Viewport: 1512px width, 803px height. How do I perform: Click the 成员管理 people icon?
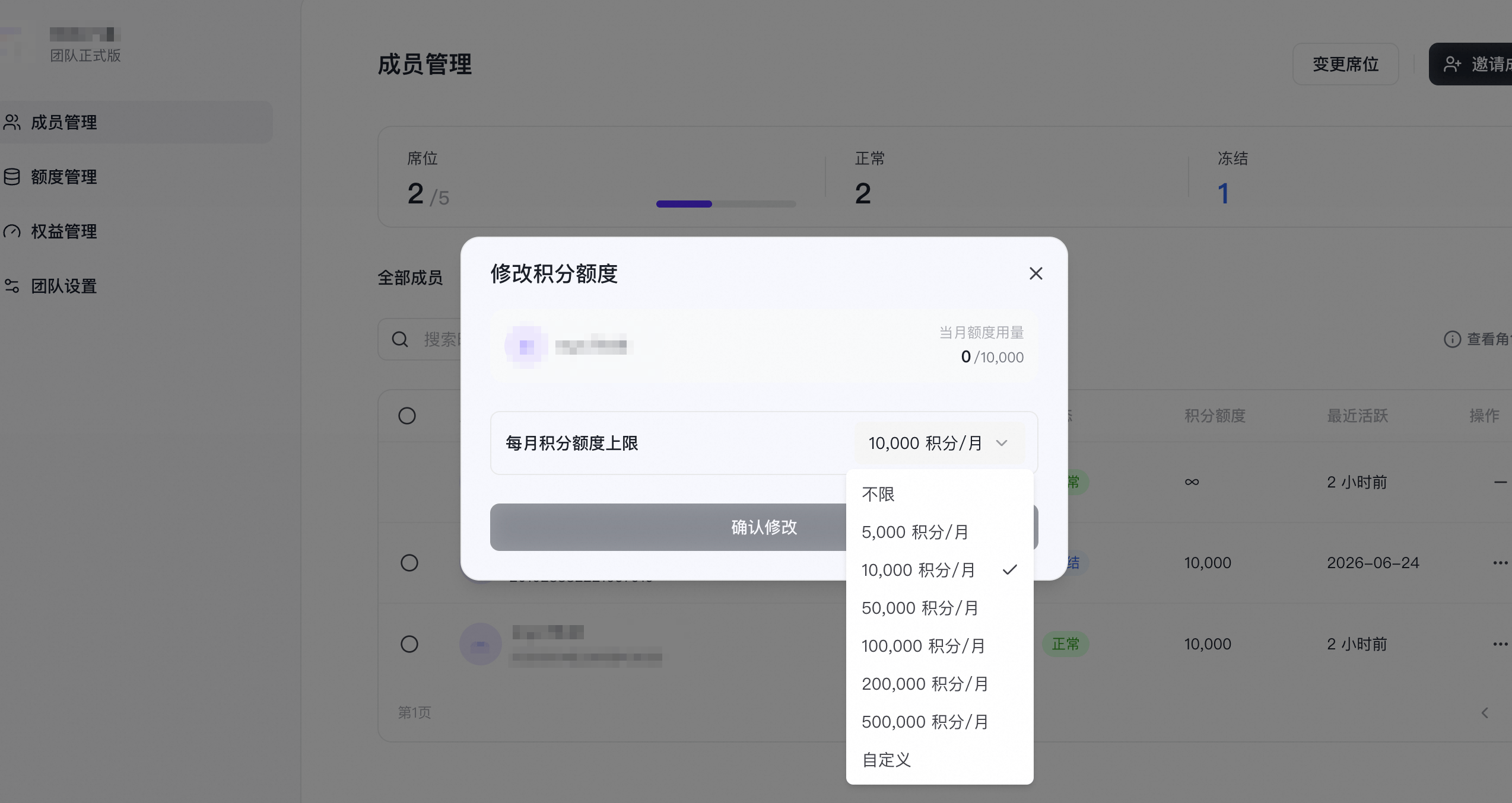(12, 122)
